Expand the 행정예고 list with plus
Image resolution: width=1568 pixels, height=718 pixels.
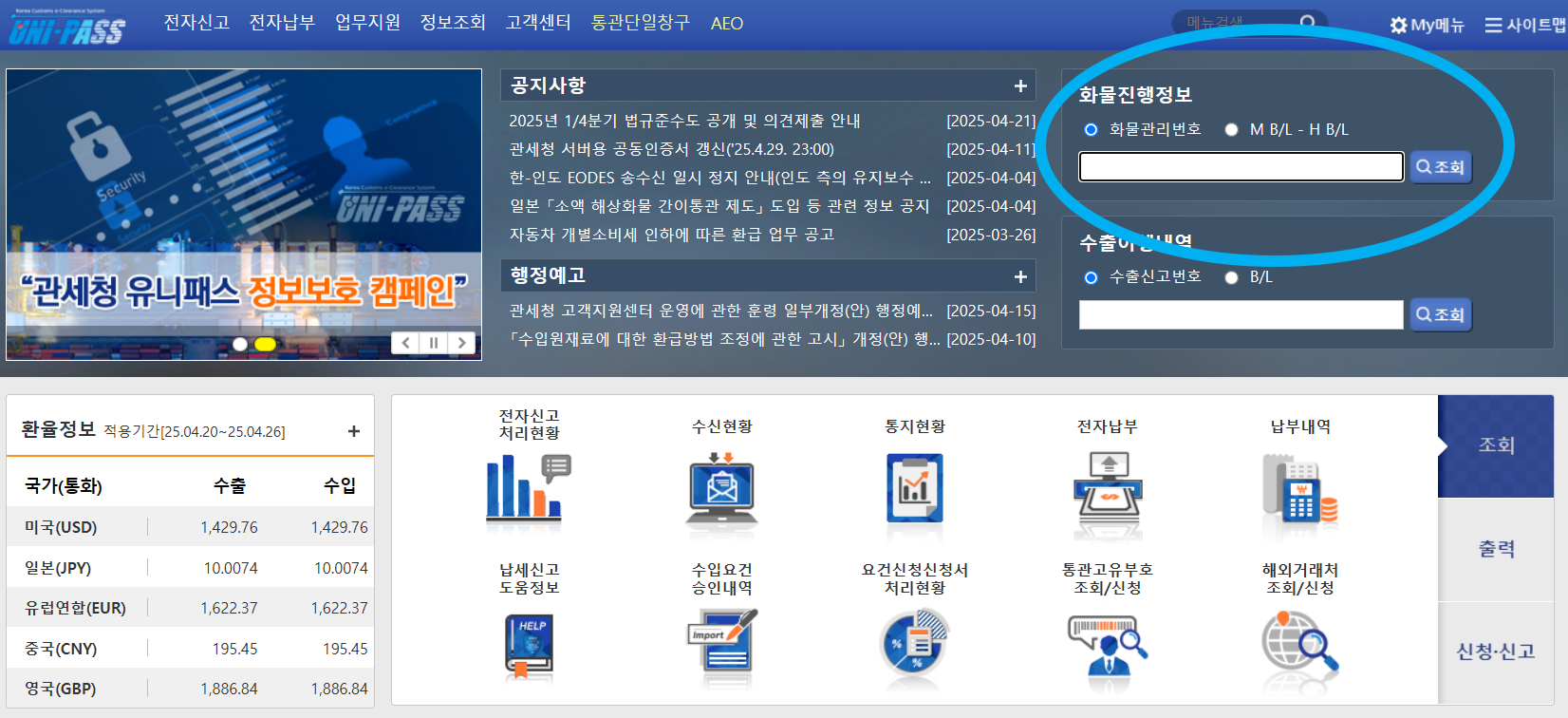[1020, 276]
